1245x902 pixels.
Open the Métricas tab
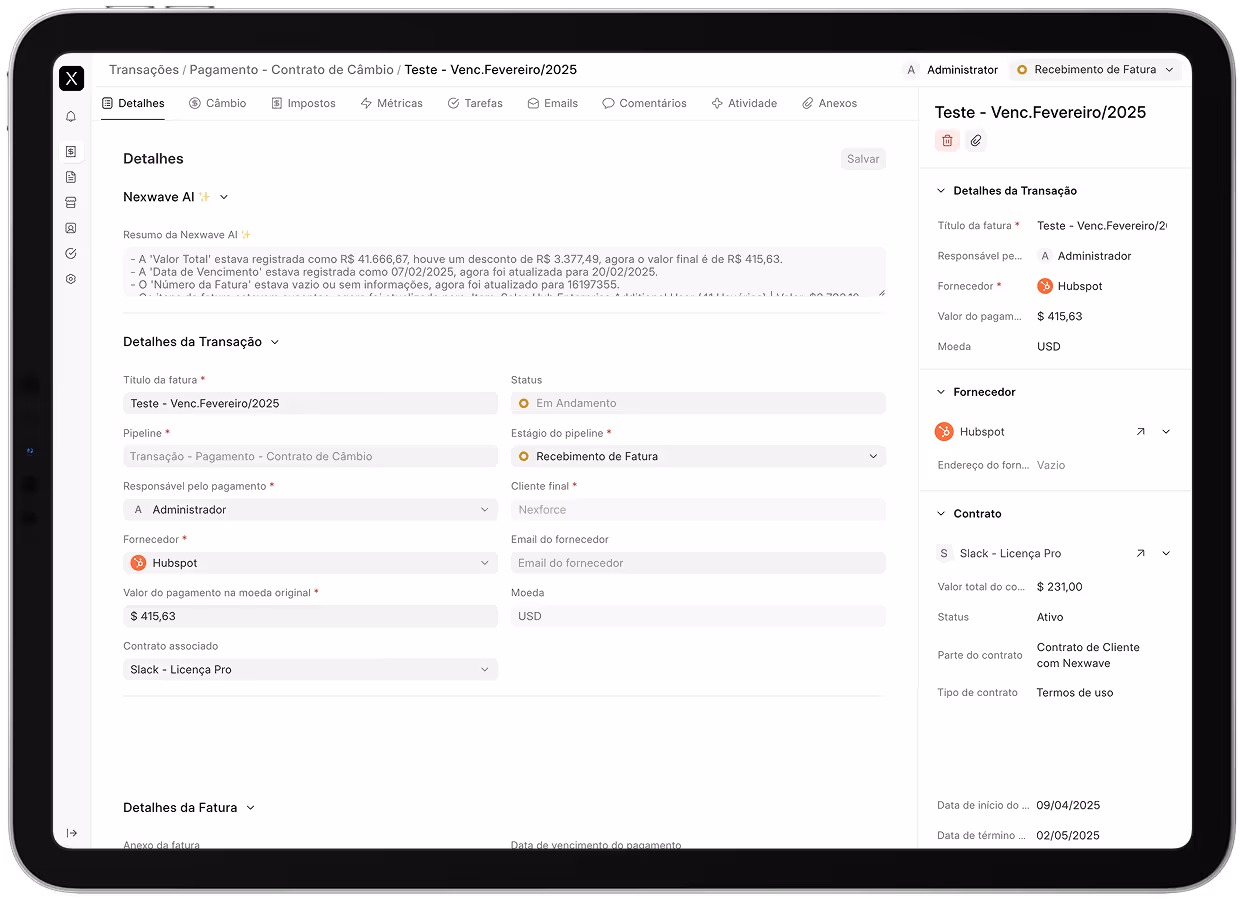click(391, 103)
